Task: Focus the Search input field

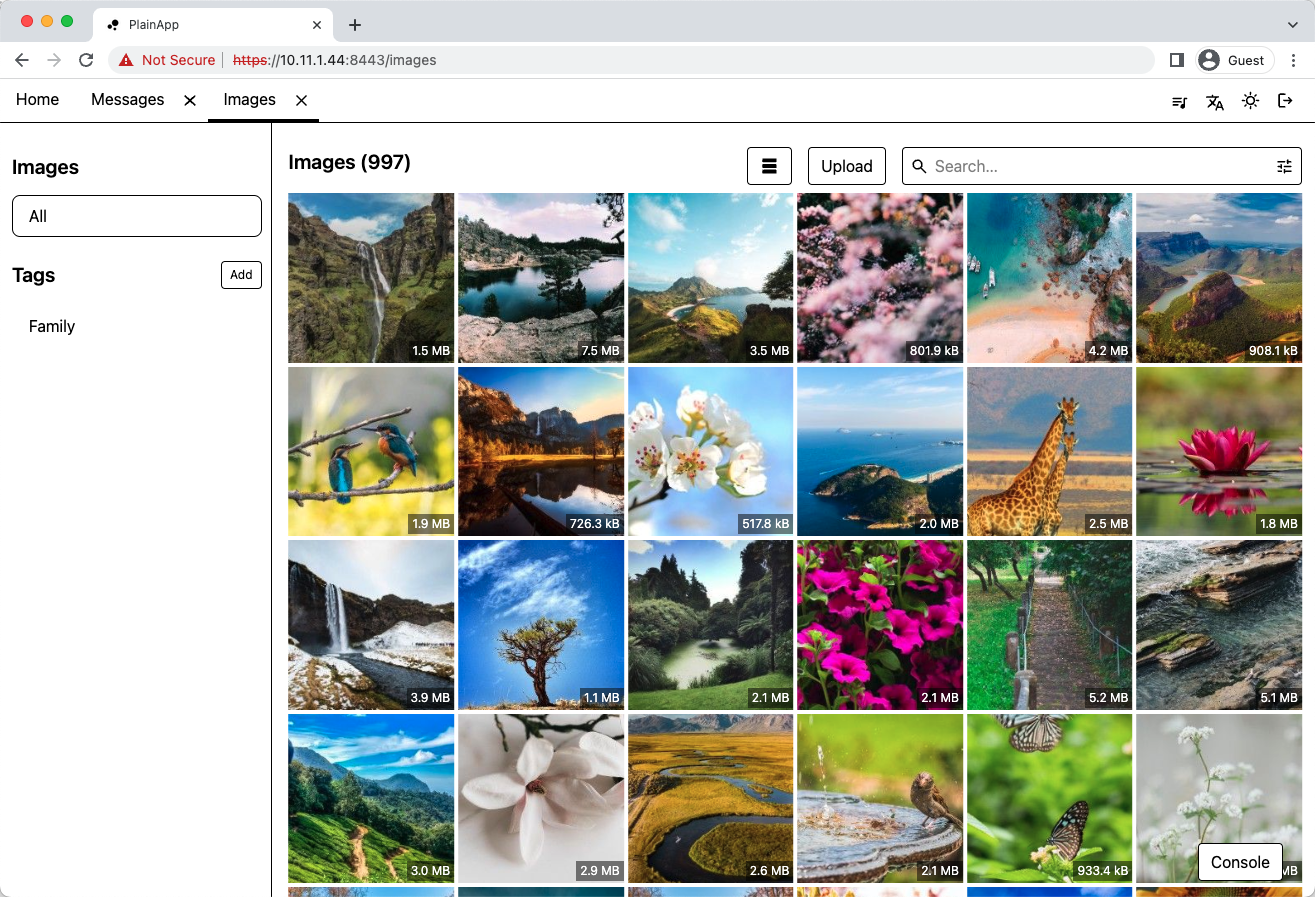Action: pyautogui.click(x=1102, y=166)
